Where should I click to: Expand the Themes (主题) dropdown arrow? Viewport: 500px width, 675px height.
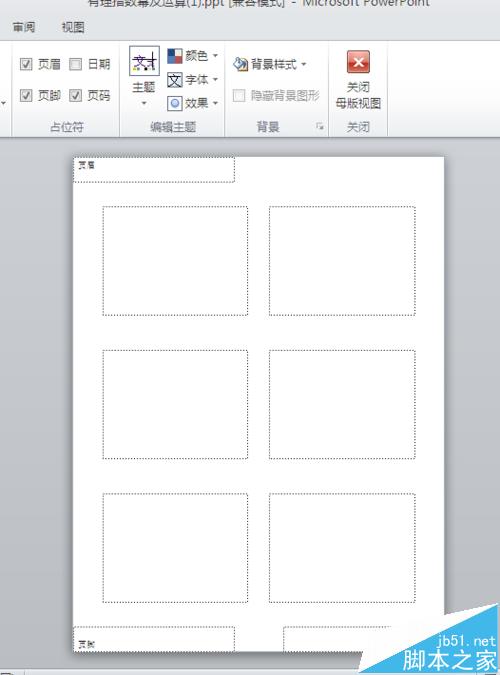144,103
